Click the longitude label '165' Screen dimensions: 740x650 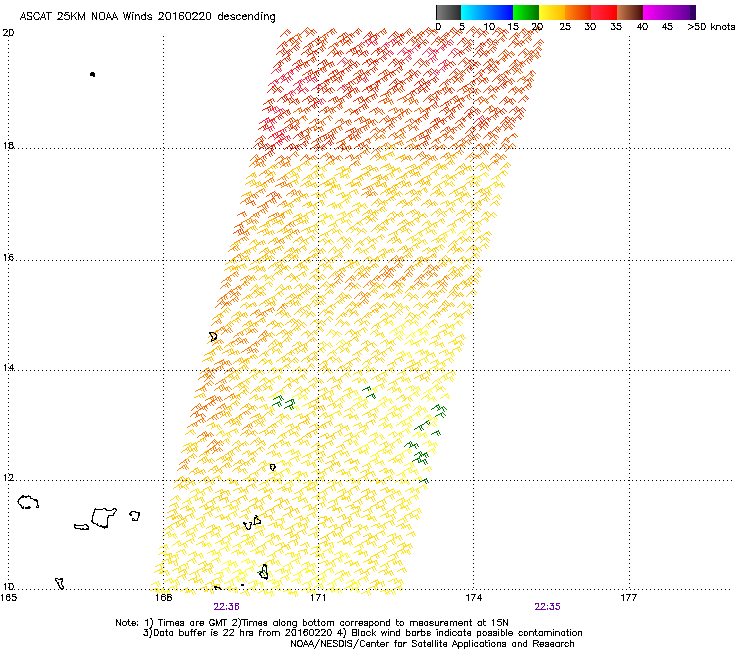(8, 598)
